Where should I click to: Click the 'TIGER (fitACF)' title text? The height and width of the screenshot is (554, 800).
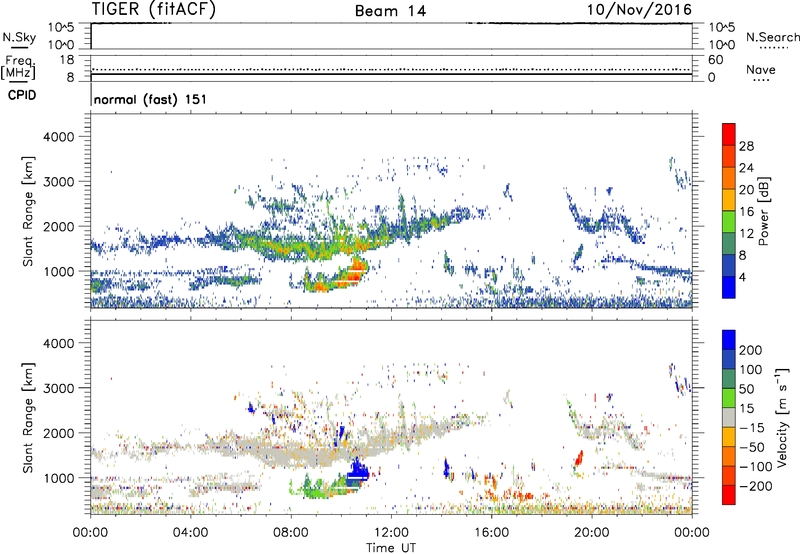click(154, 9)
